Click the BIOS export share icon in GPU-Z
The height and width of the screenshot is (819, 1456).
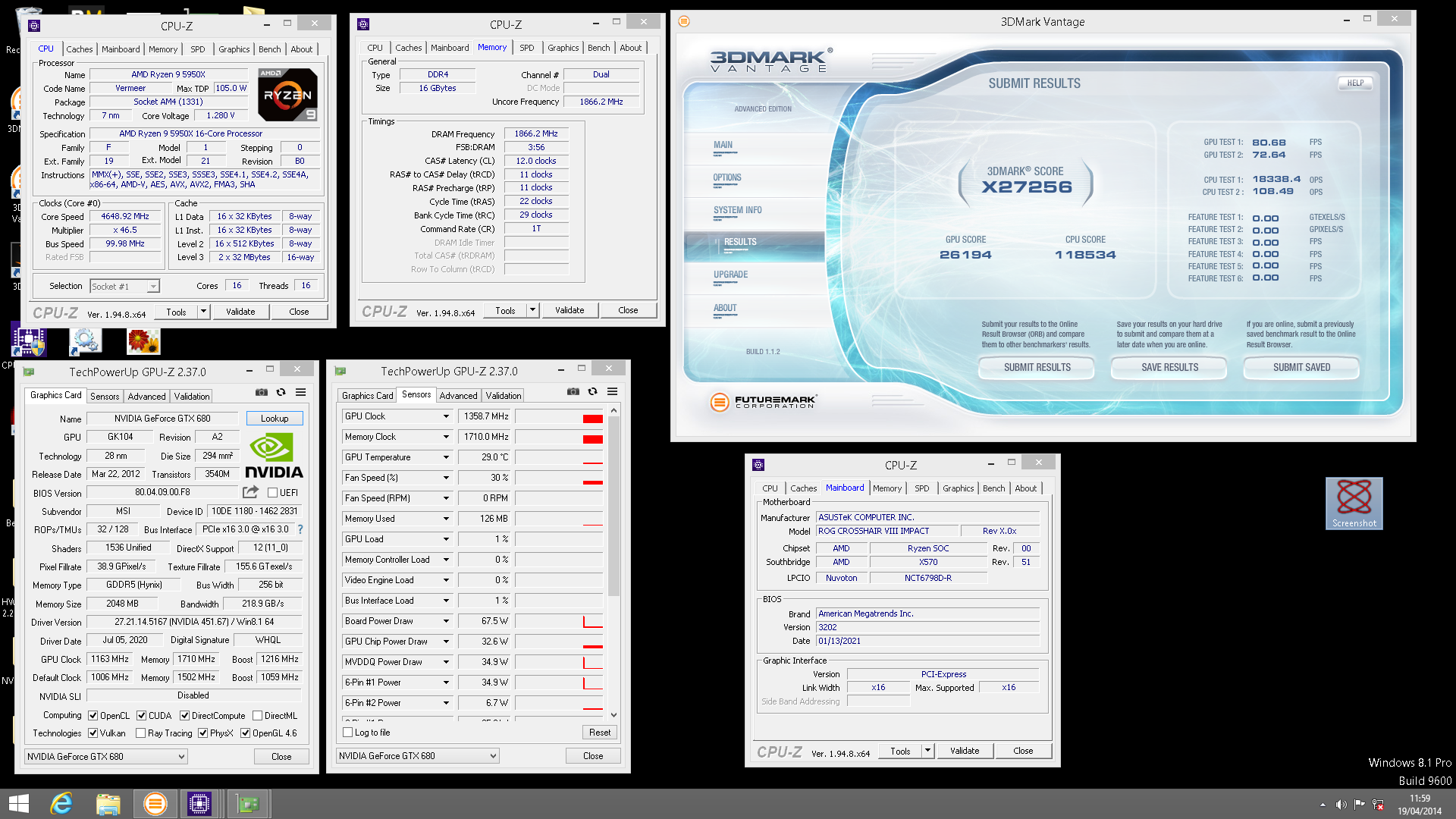pyautogui.click(x=250, y=492)
